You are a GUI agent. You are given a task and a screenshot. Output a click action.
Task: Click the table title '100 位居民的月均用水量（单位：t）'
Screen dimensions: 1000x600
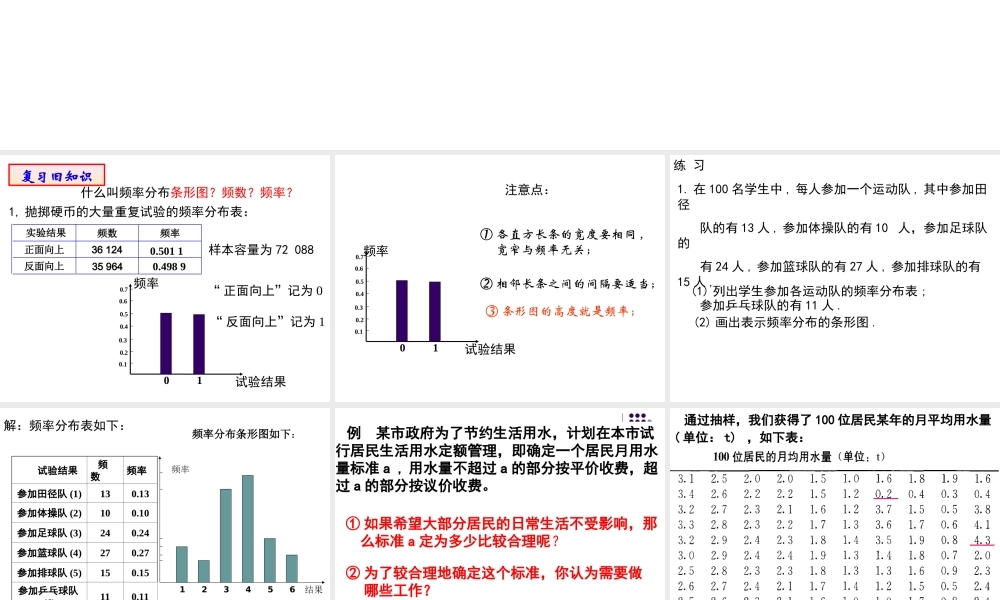(799, 457)
